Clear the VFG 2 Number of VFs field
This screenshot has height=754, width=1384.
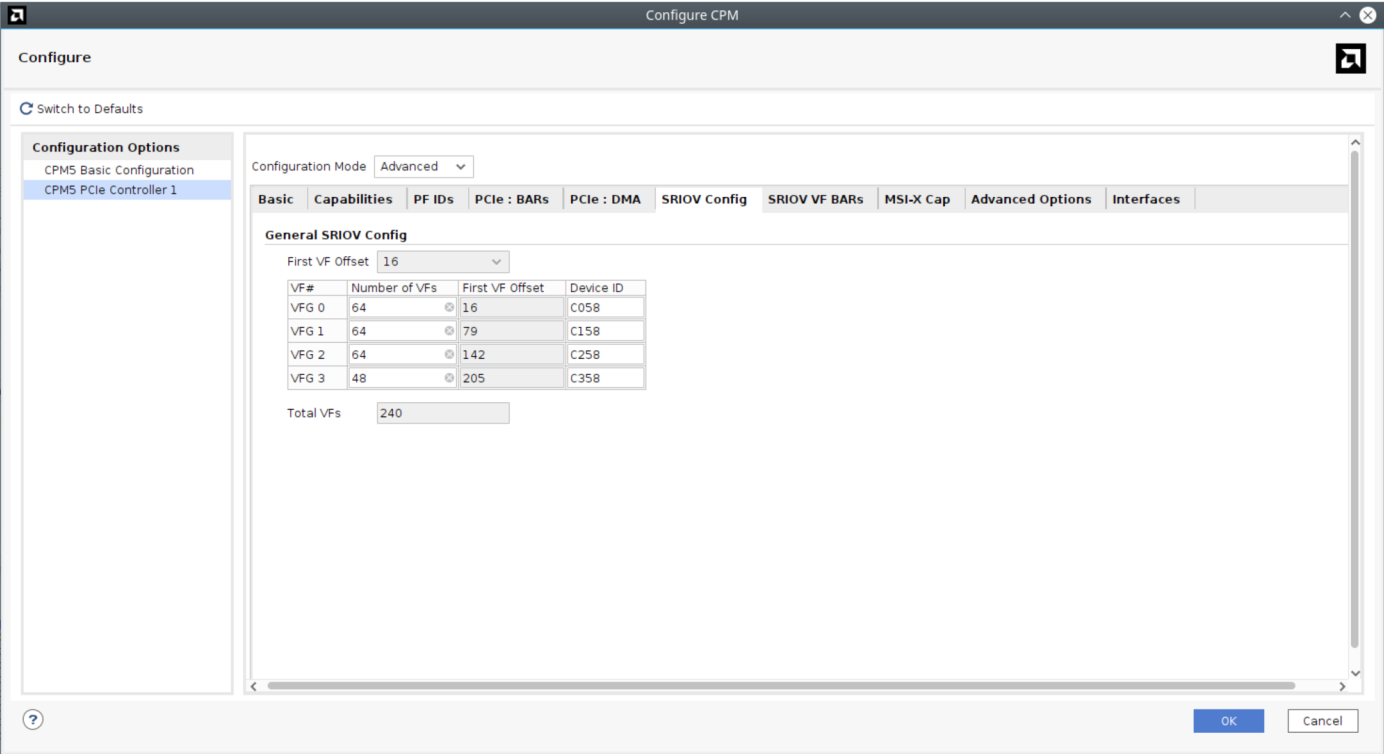(449, 355)
